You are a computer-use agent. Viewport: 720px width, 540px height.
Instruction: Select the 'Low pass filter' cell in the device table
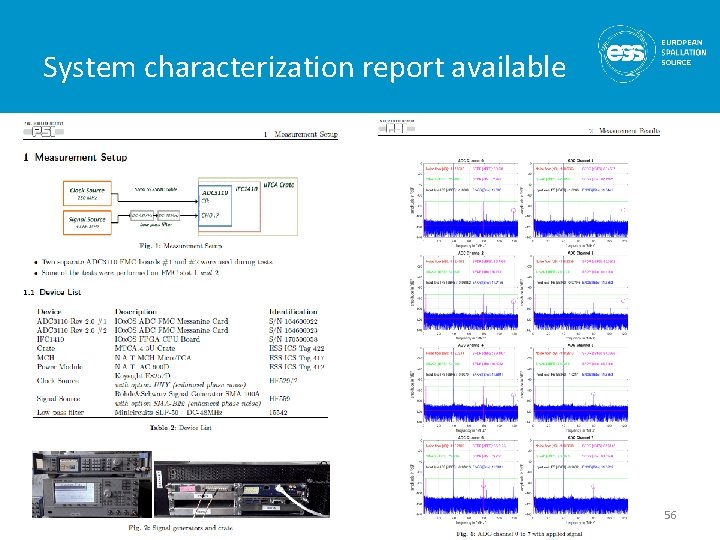tap(60, 412)
